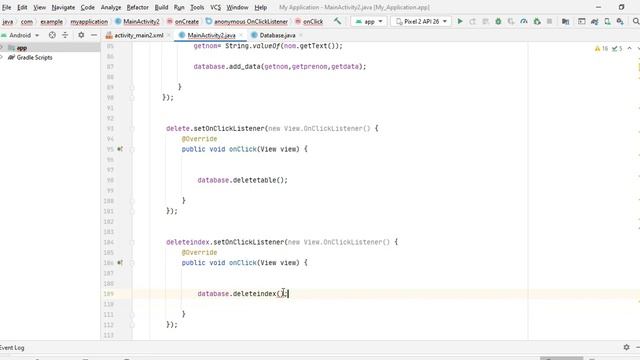Click override gutter icon beside deleteindex onClick
The width and height of the screenshot is (640, 360).
click(120, 263)
